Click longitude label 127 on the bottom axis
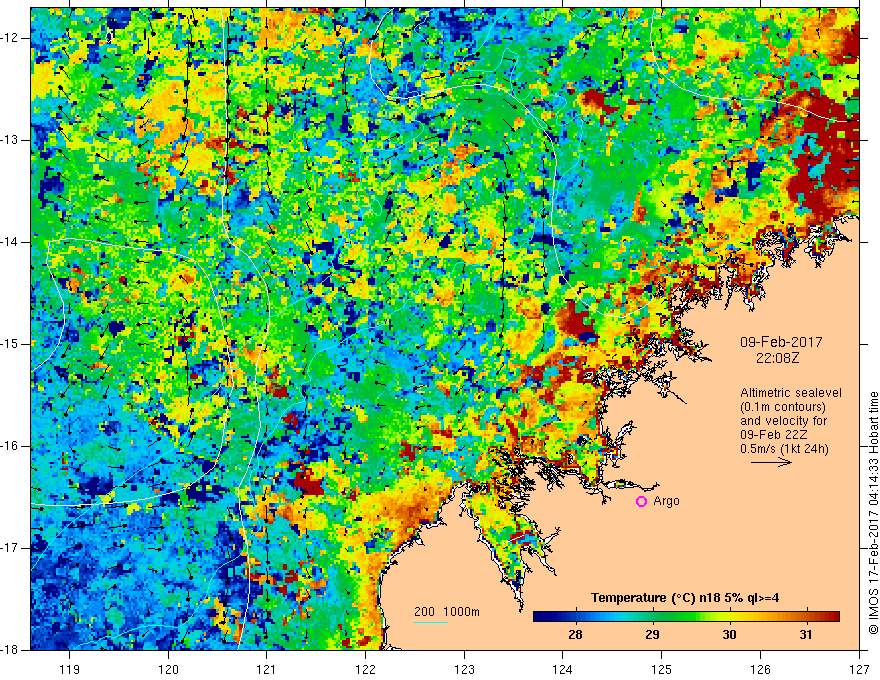This screenshot has width=880, height=680. pyautogui.click(x=859, y=669)
